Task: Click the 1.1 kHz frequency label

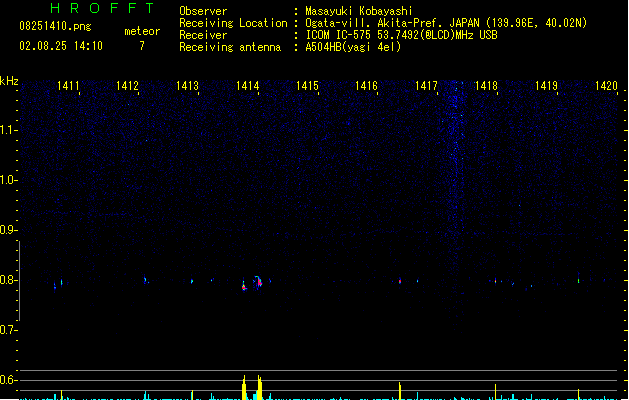Action: (x=8, y=130)
